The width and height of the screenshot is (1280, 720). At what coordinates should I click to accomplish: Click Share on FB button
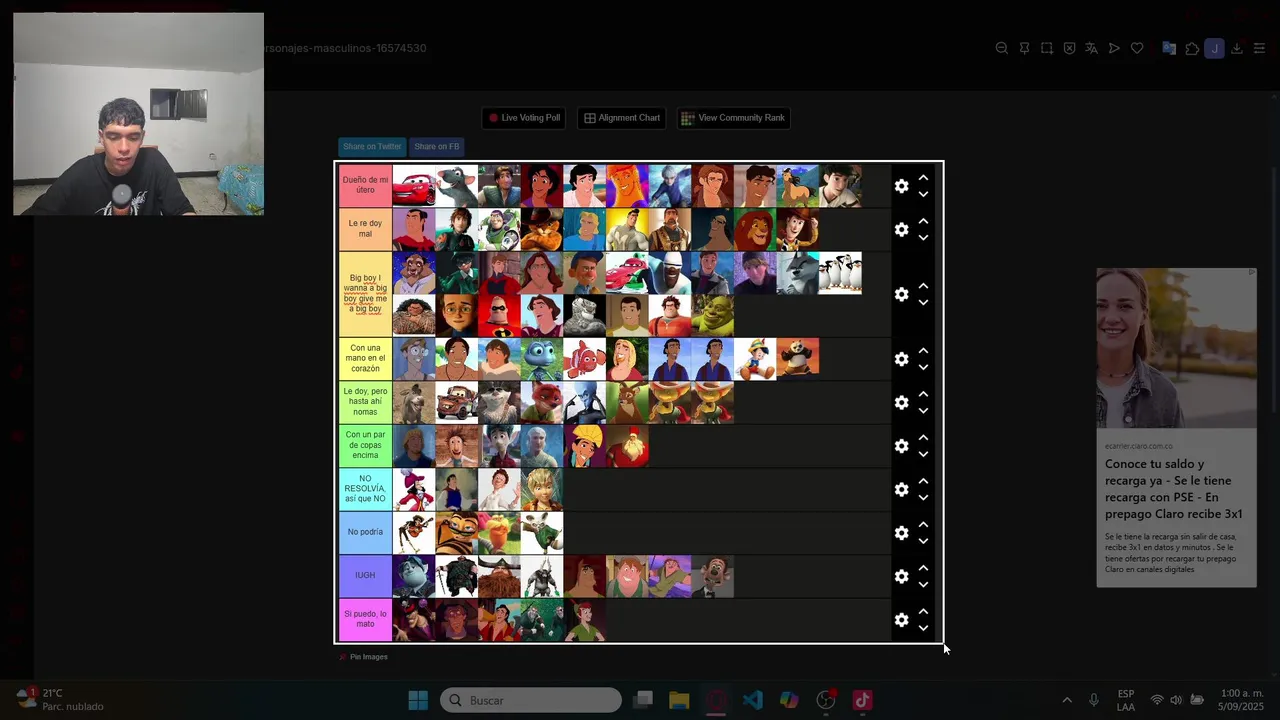(436, 146)
